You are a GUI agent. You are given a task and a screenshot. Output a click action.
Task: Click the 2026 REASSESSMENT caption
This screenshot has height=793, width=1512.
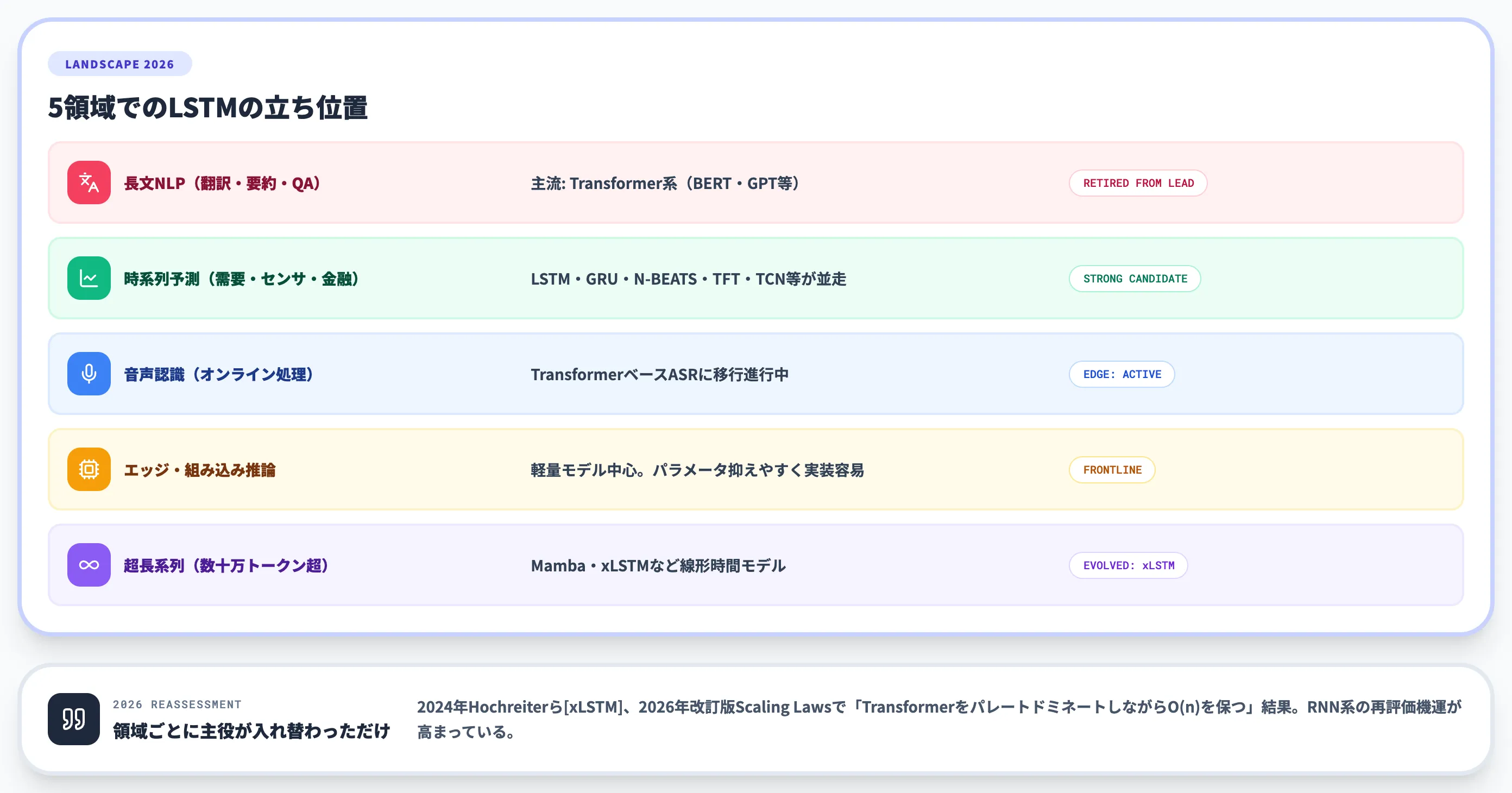coord(177,704)
